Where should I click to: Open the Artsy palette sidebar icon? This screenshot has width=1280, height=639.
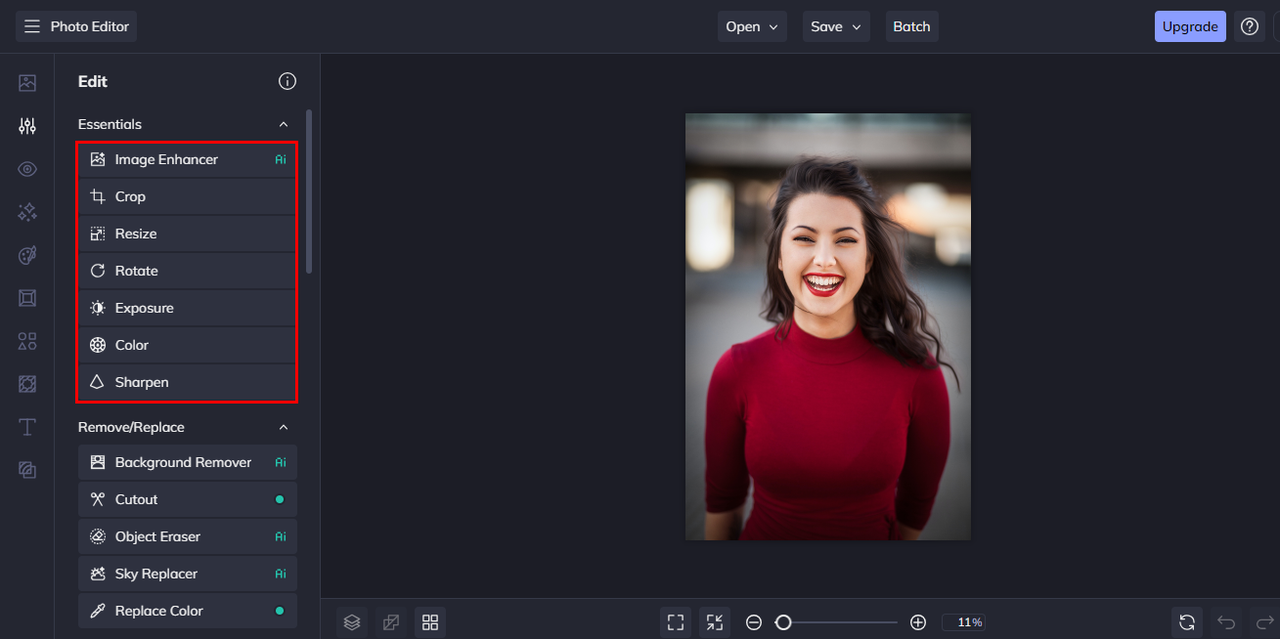pyautogui.click(x=27, y=255)
